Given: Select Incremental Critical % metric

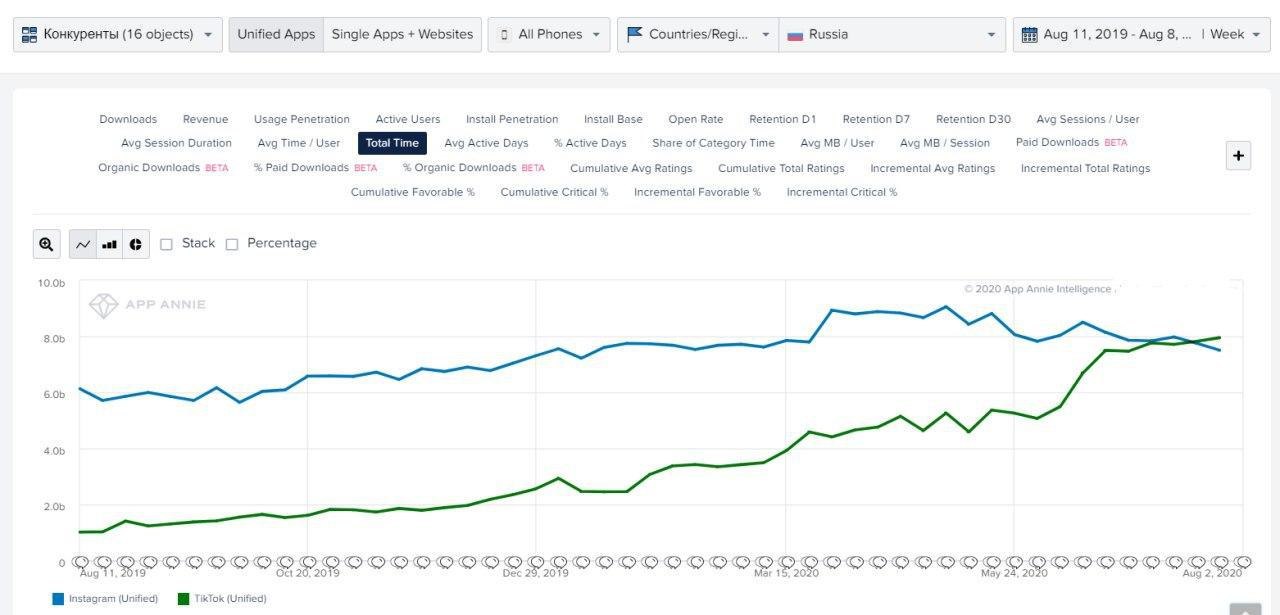Looking at the screenshot, I should point(842,192).
